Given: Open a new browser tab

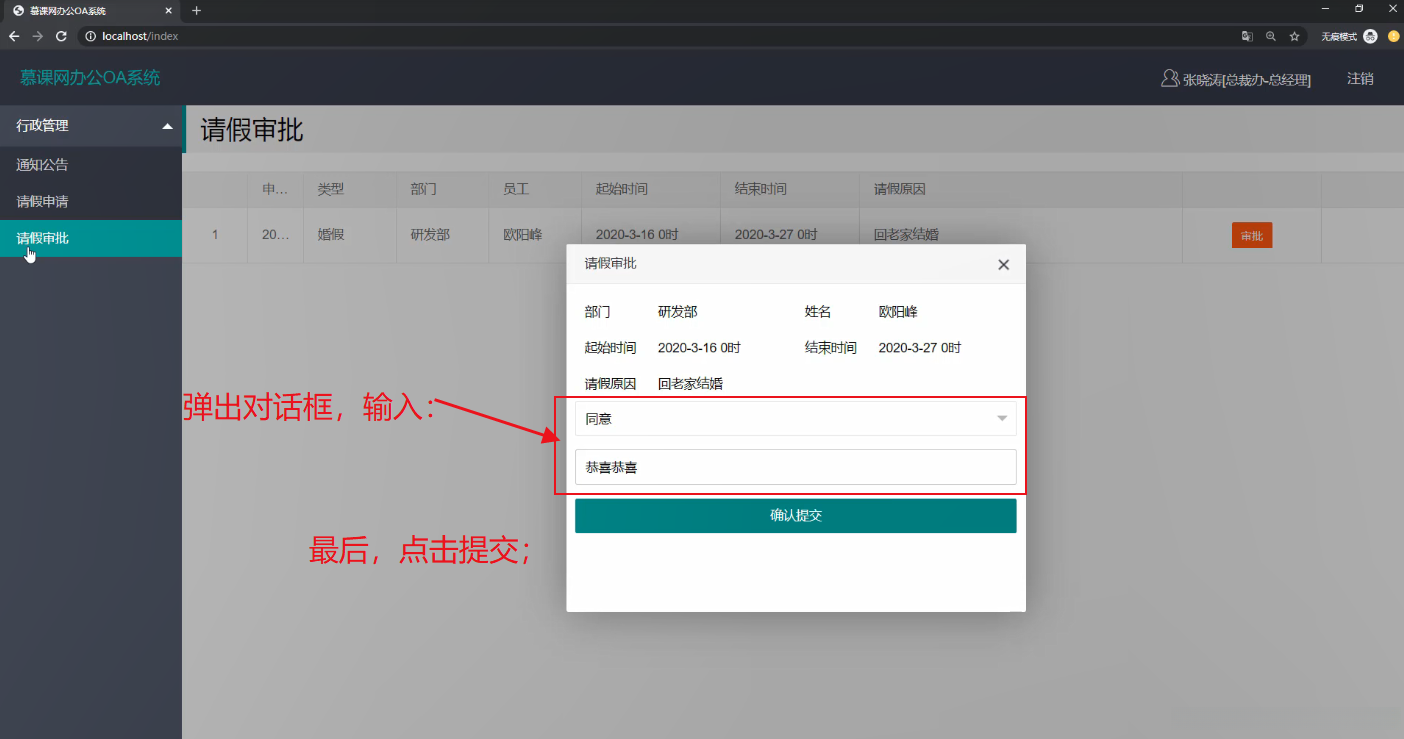Looking at the screenshot, I should (197, 10).
